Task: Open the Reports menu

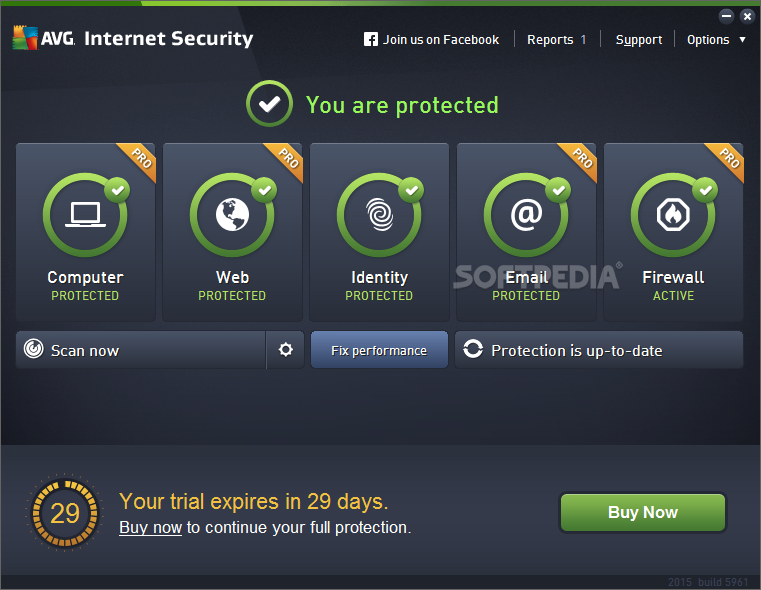Action: click(x=556, y=40)
